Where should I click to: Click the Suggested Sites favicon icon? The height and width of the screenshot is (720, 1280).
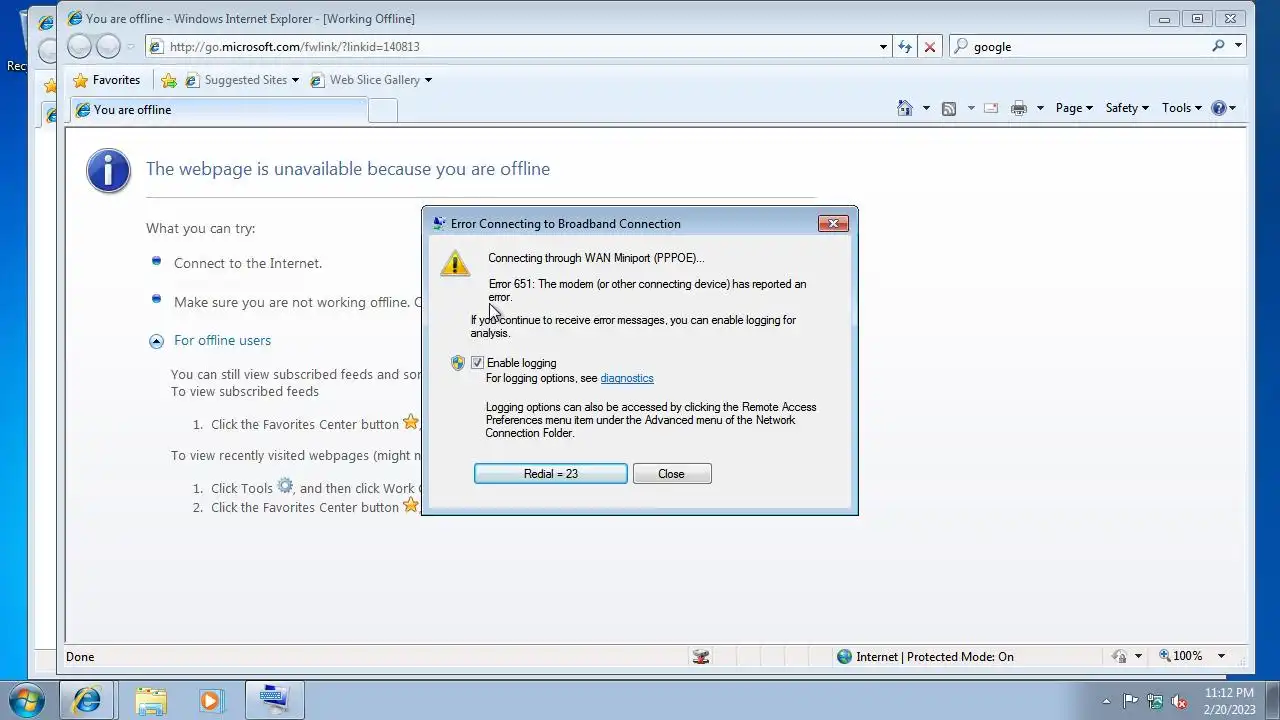[192, 80]
